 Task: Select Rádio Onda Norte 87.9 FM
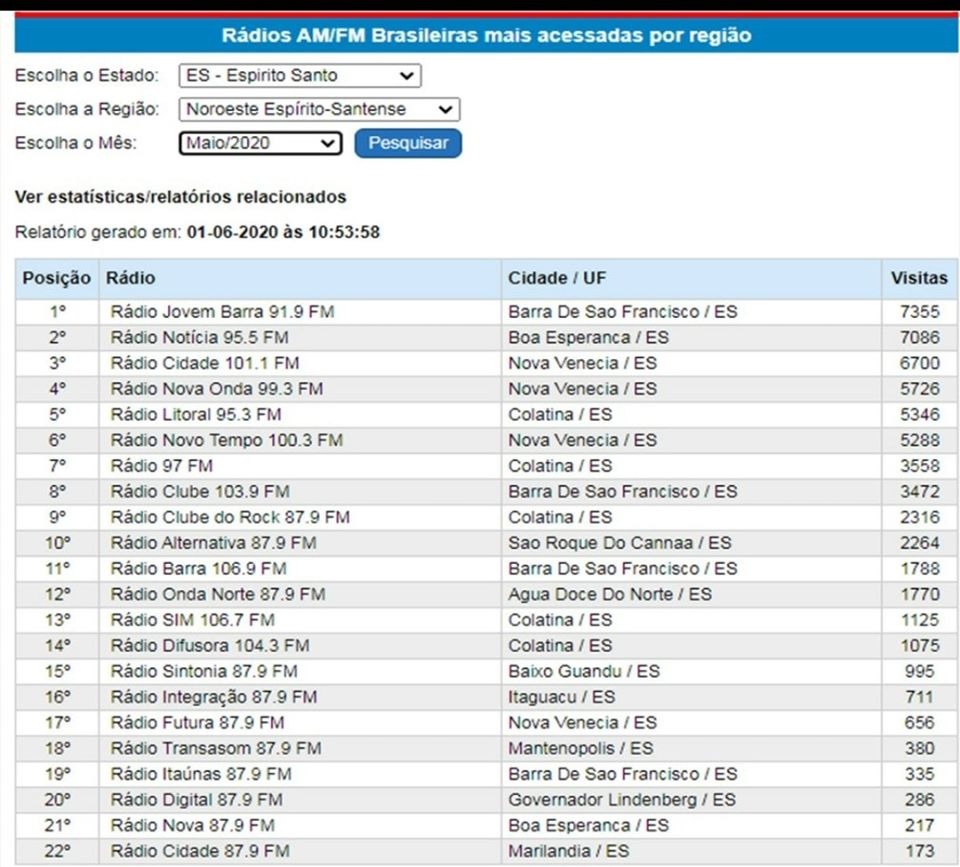point(218,595)
